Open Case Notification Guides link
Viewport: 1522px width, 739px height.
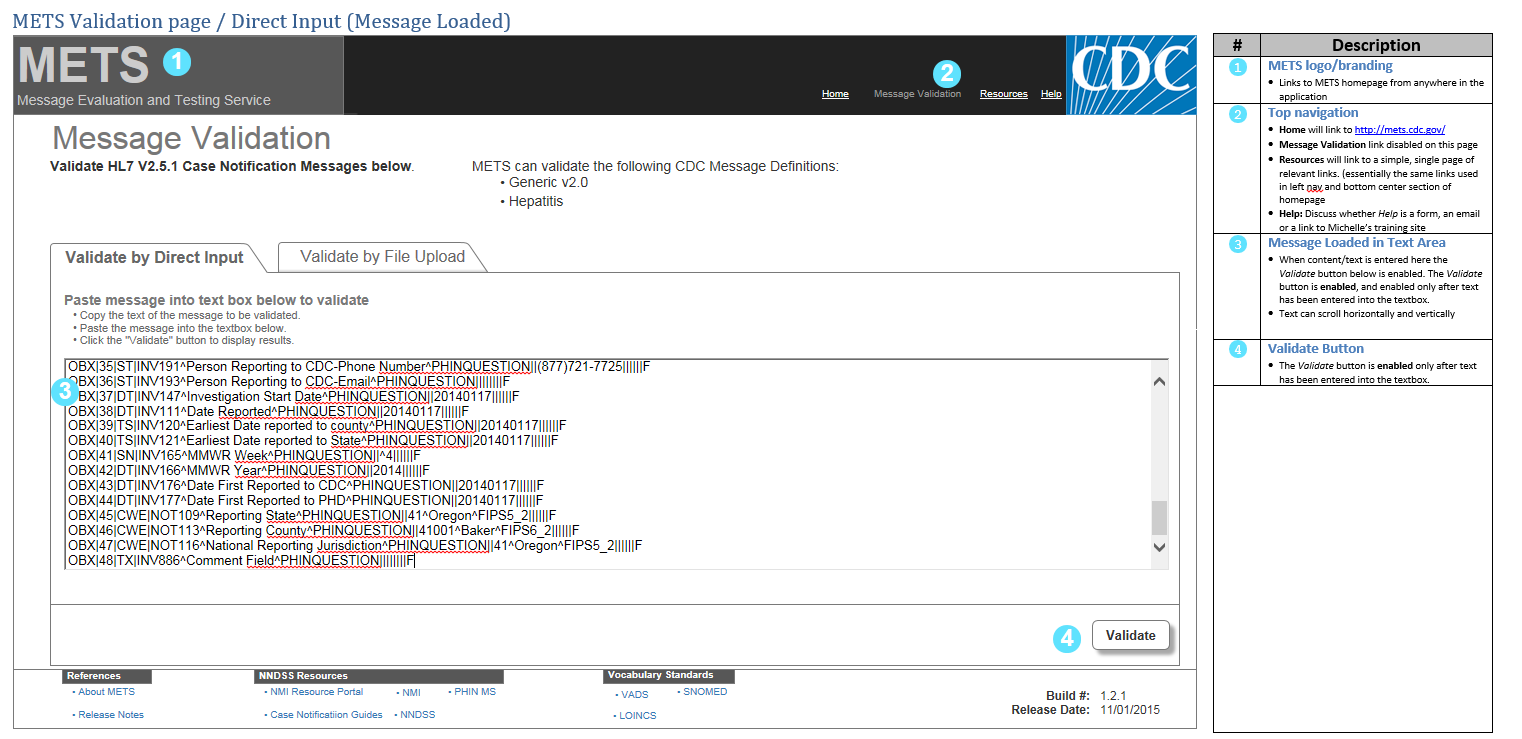coord(326,715)
